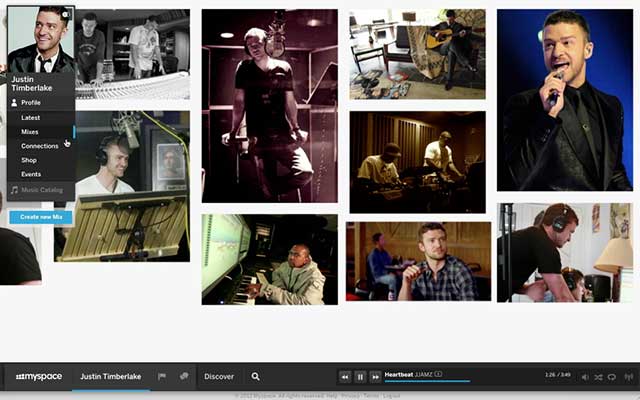Click the search magnifier icon
The height and width of the screenshot is (400, 640).
point(256,376)
